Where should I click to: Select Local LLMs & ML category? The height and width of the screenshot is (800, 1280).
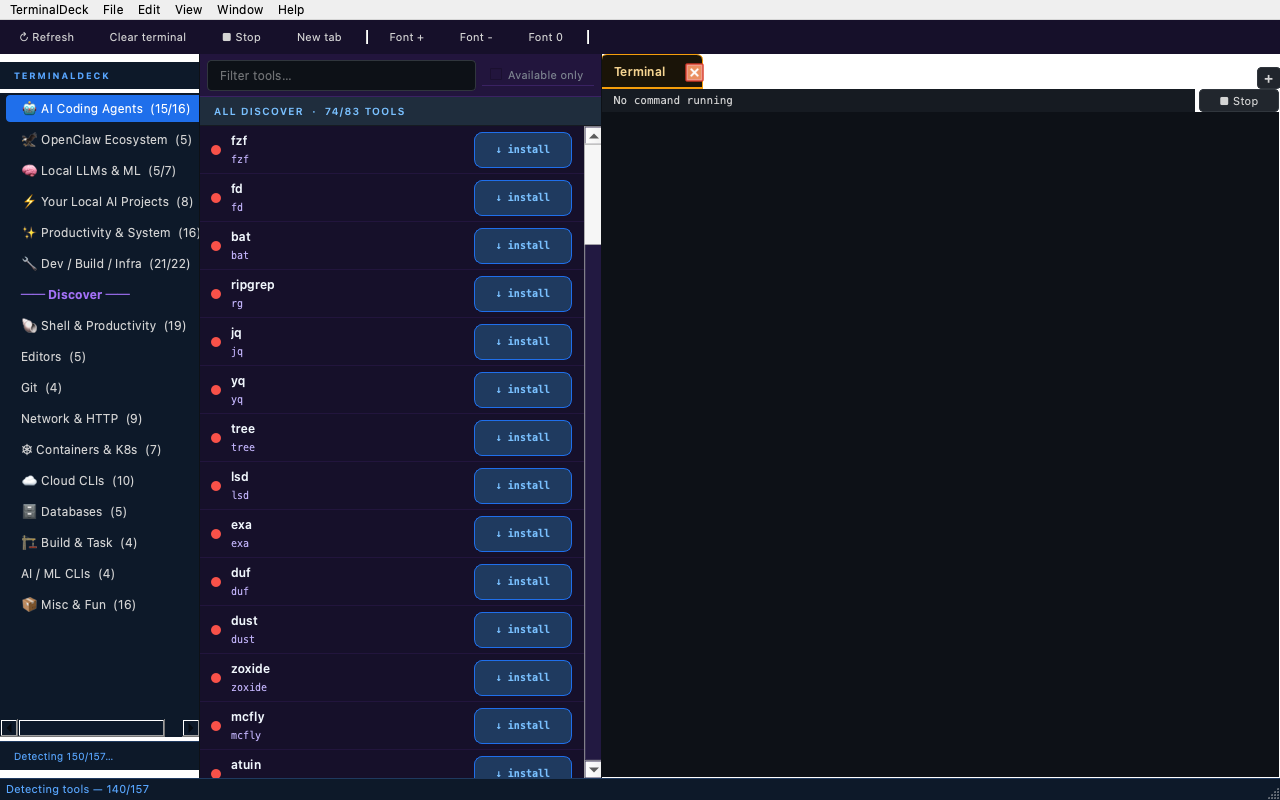point(103,171)
